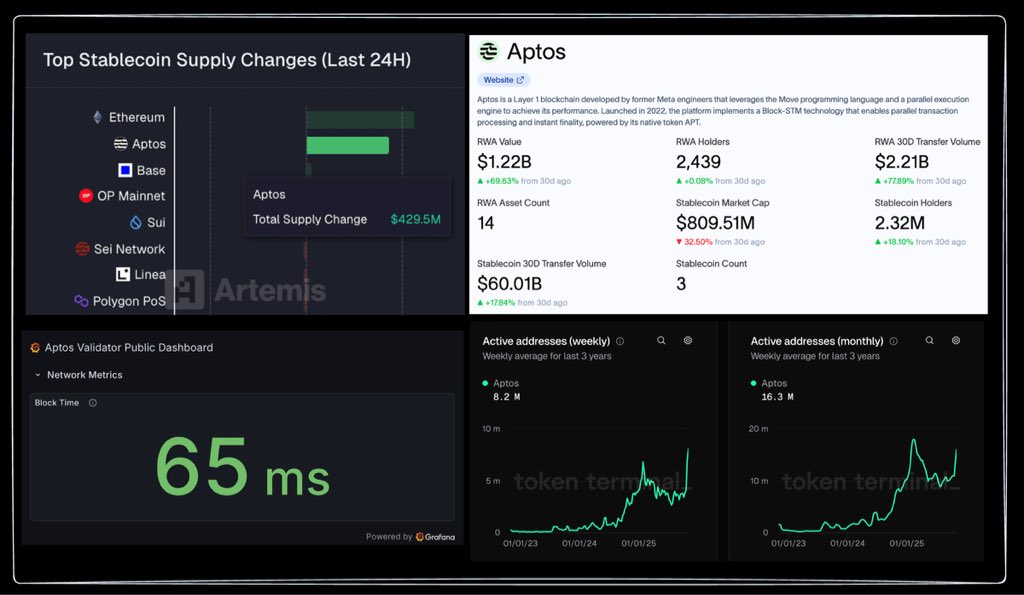Click the dark green Ethereum supply bar

click(x=360, y=120)
